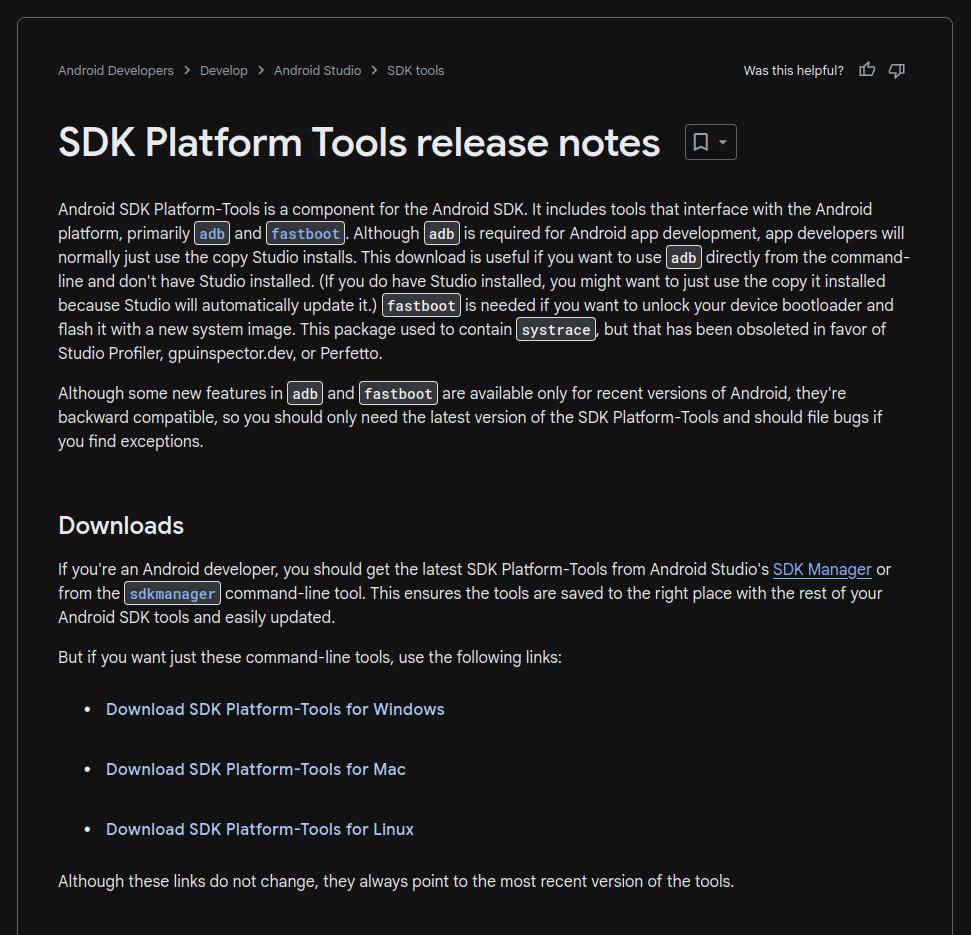Click the blue adb code link

212,233
